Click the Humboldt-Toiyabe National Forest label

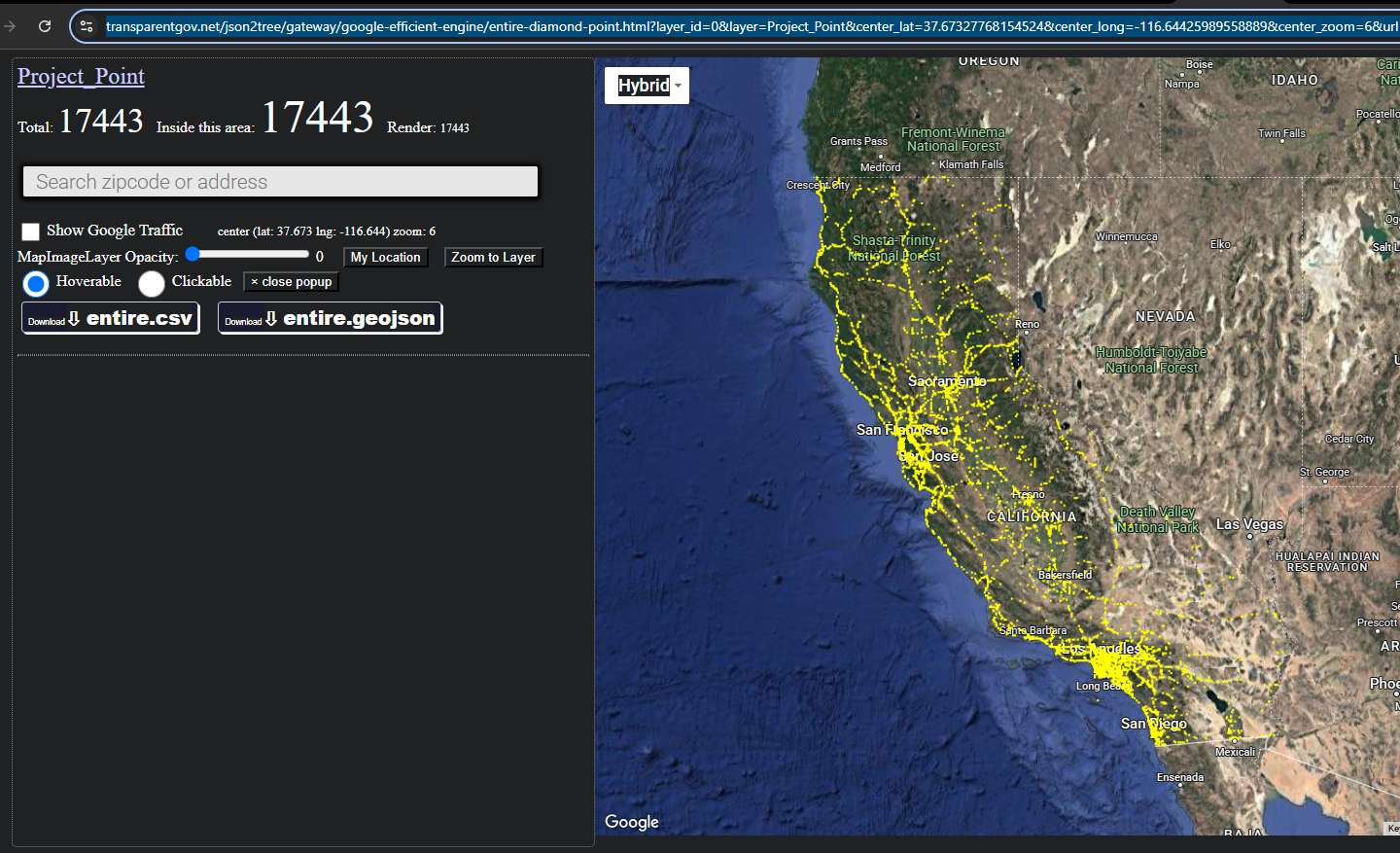(x=1151, y=360)
